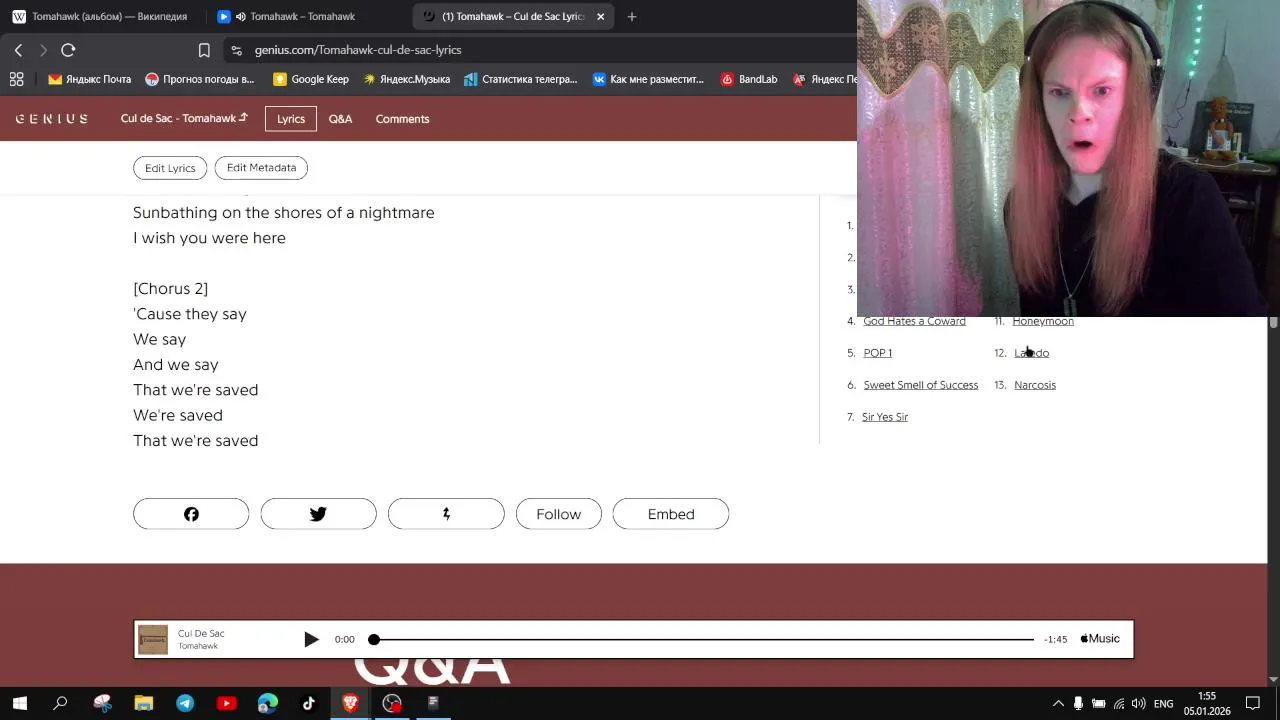Open the bookmarks apps grid icon
Image resolution: width=1280 pixels, height=720 pixels.
(x=16, y=79)
